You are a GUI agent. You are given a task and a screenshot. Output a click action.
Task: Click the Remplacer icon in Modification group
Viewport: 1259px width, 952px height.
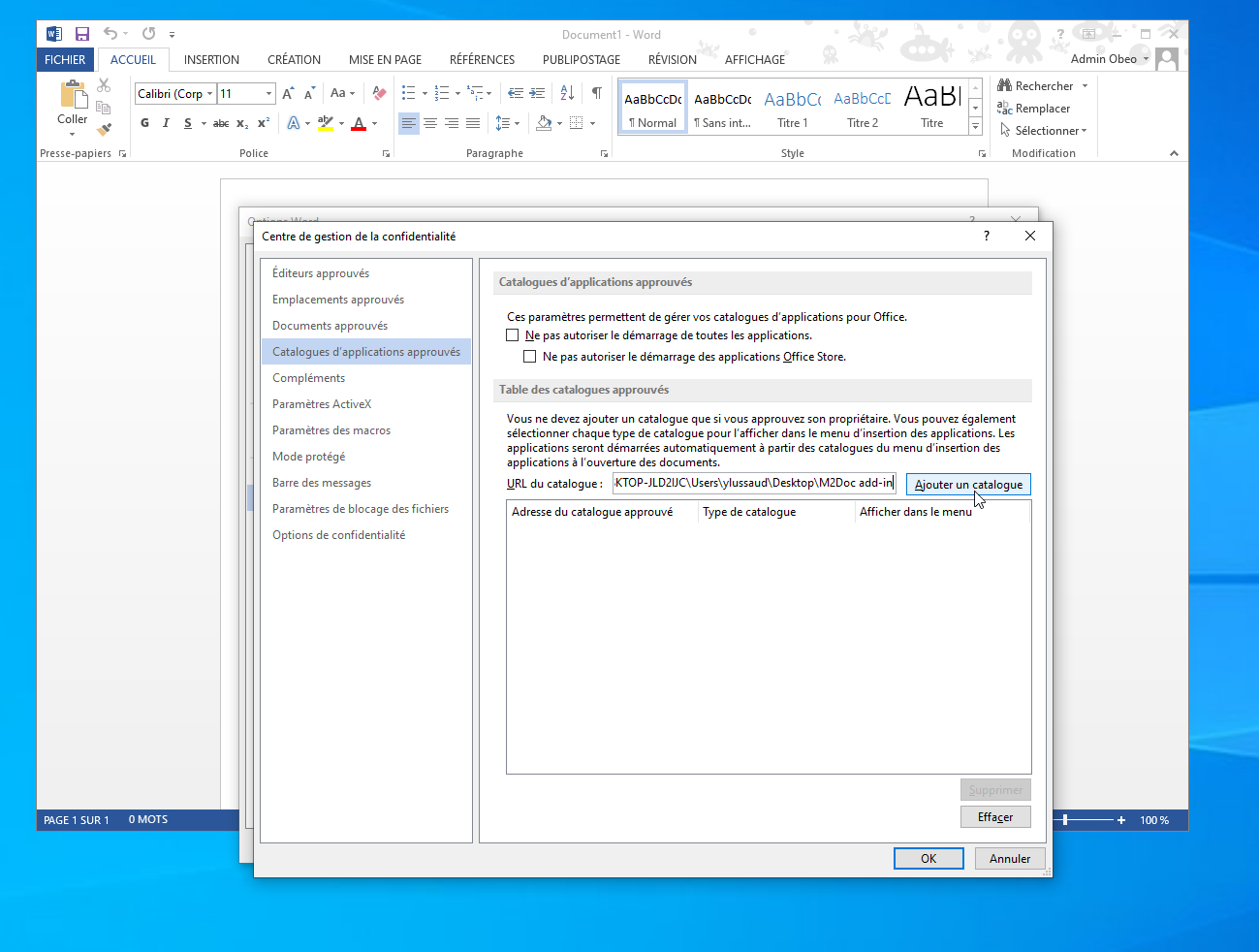pos(1005,109)
